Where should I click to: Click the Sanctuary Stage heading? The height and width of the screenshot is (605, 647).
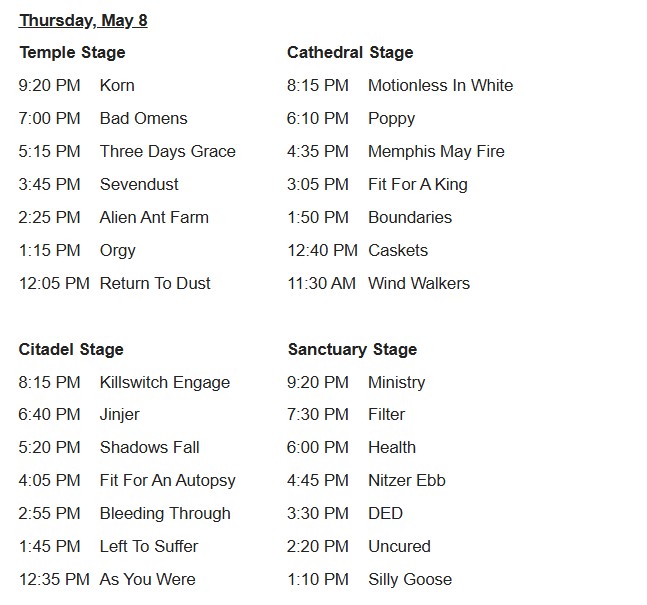click(x=352, y=349)
